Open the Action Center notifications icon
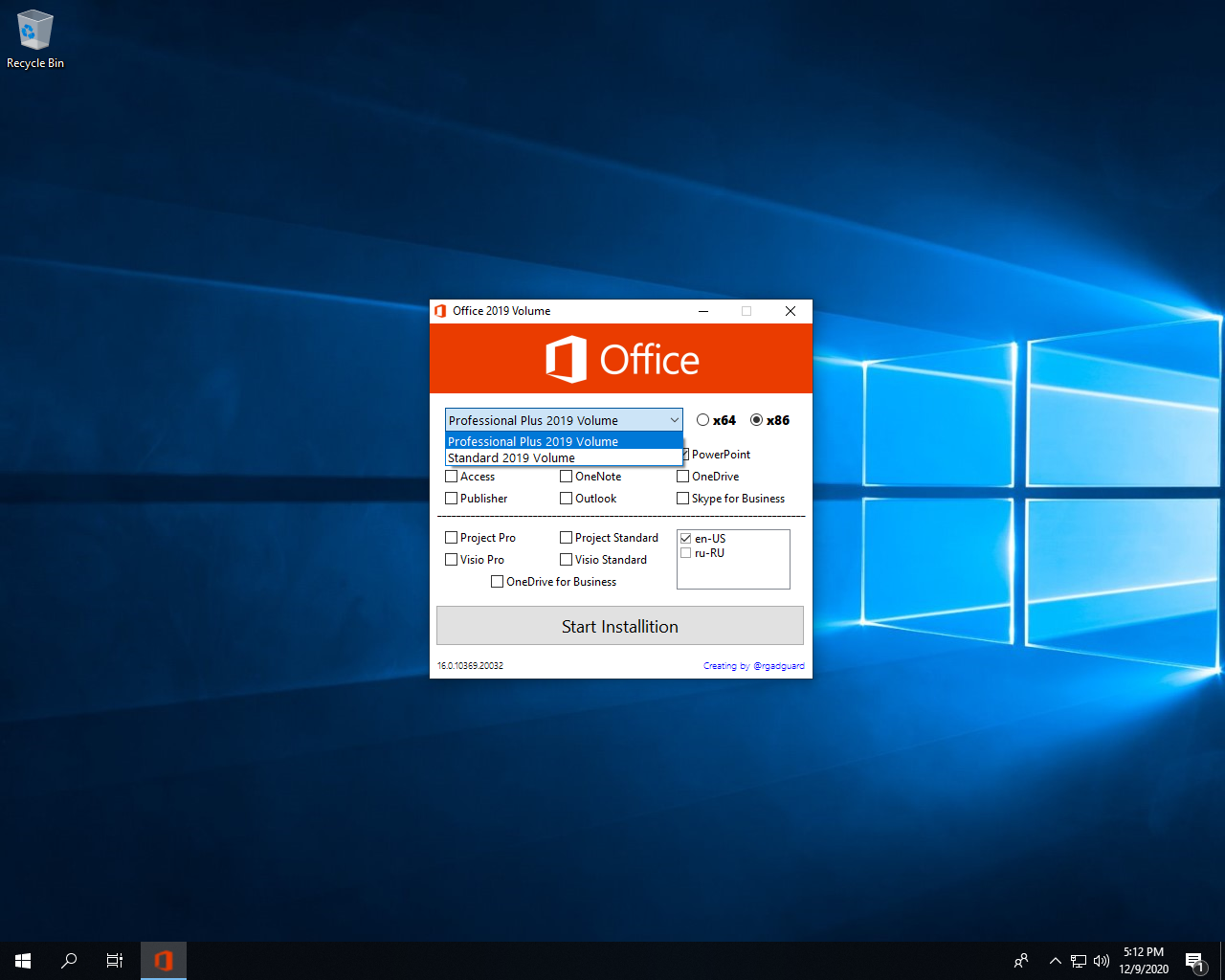 [1194, 961]
